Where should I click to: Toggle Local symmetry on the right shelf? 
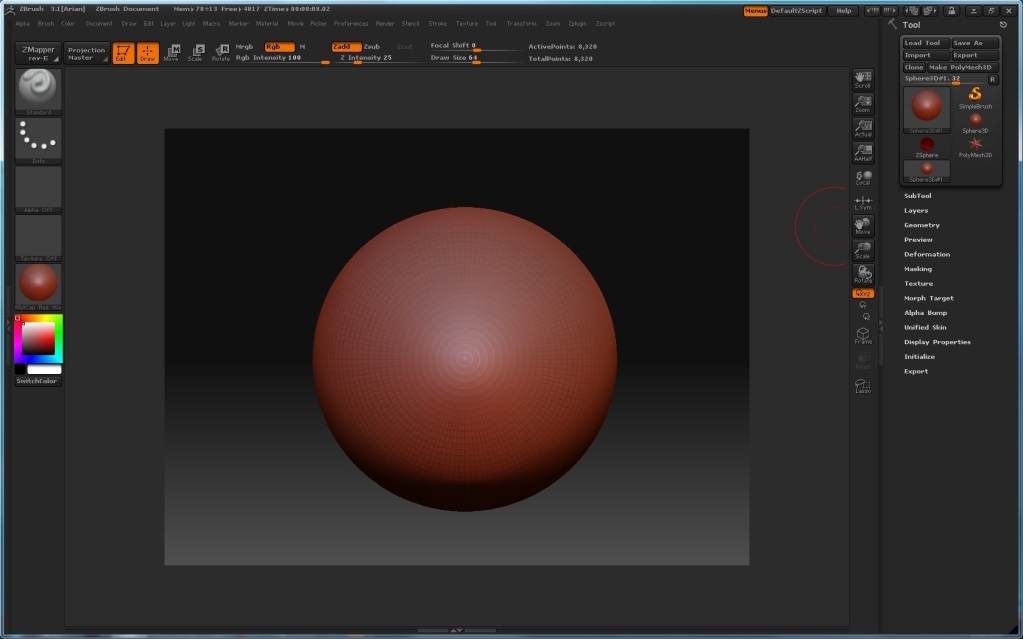point(861,177)
